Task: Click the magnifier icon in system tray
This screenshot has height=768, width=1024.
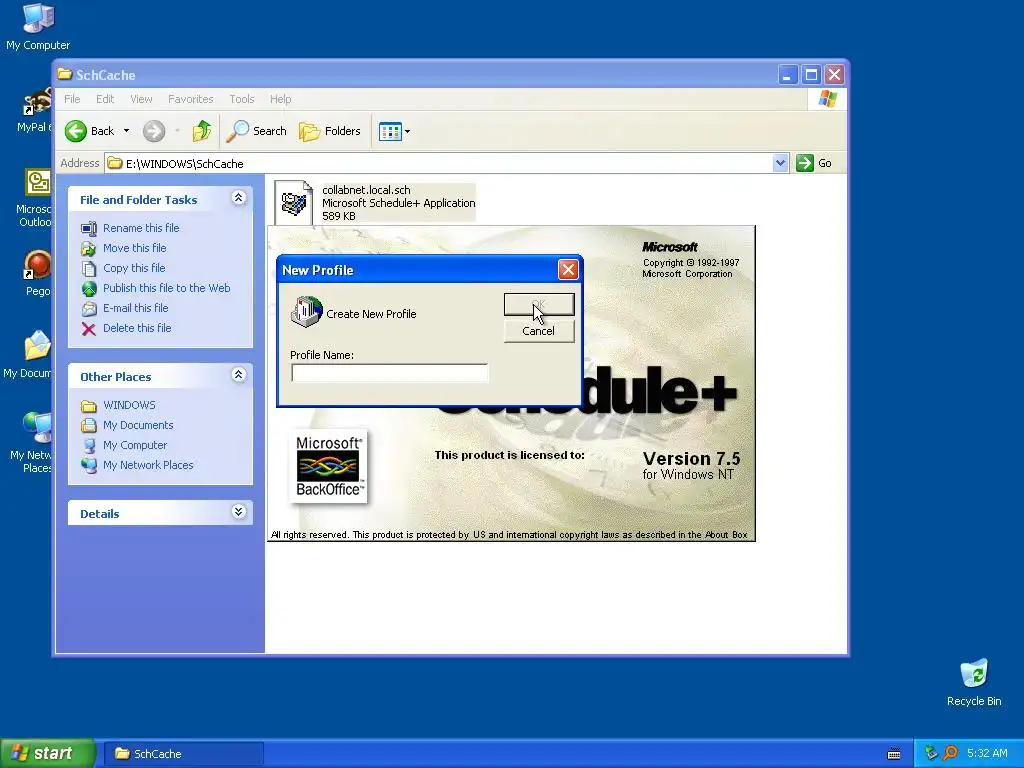Action: coord(950,754)
